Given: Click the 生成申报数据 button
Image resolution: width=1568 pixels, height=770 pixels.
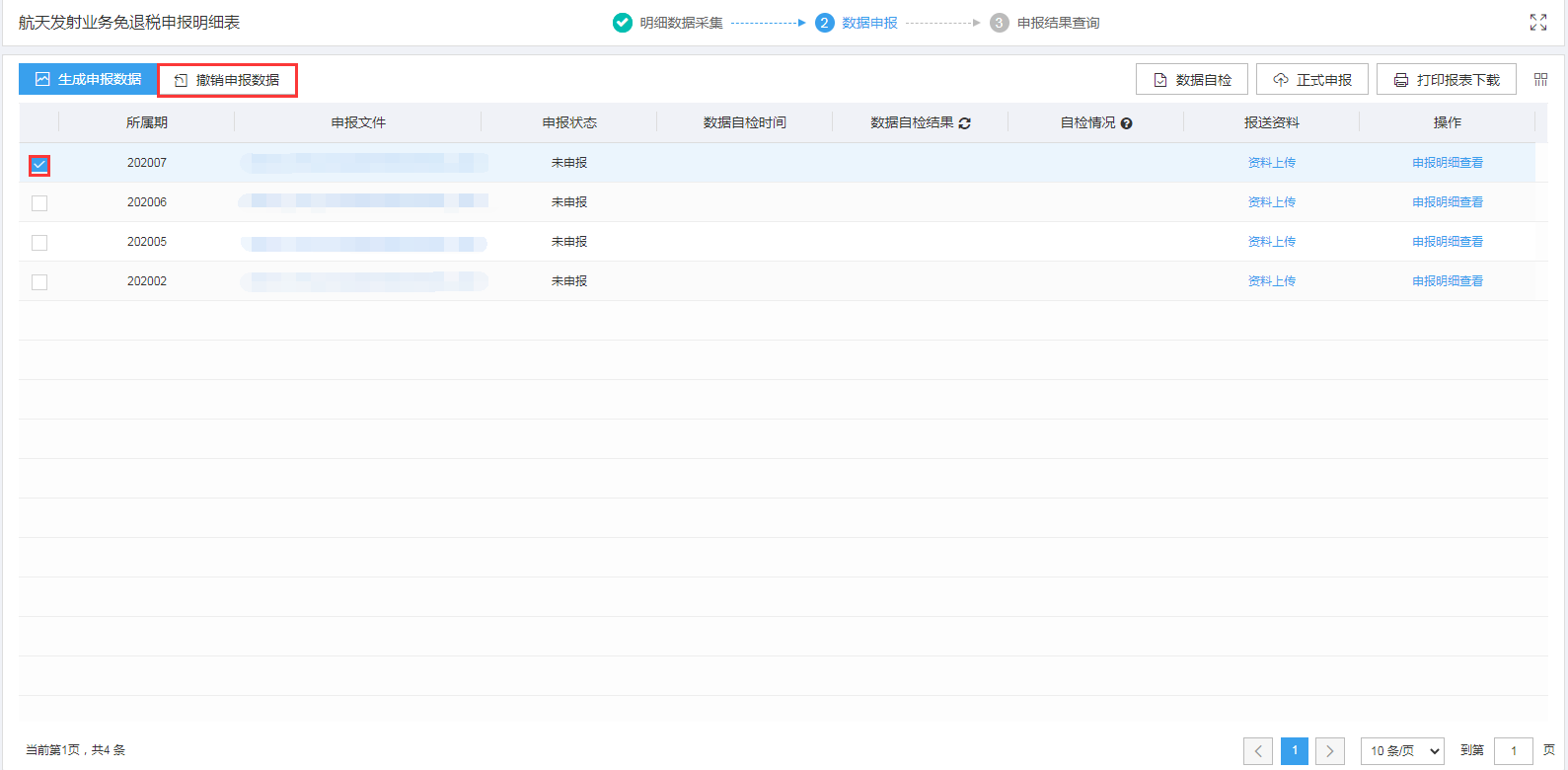Looking at the screenshot, I should coord(88,79).
